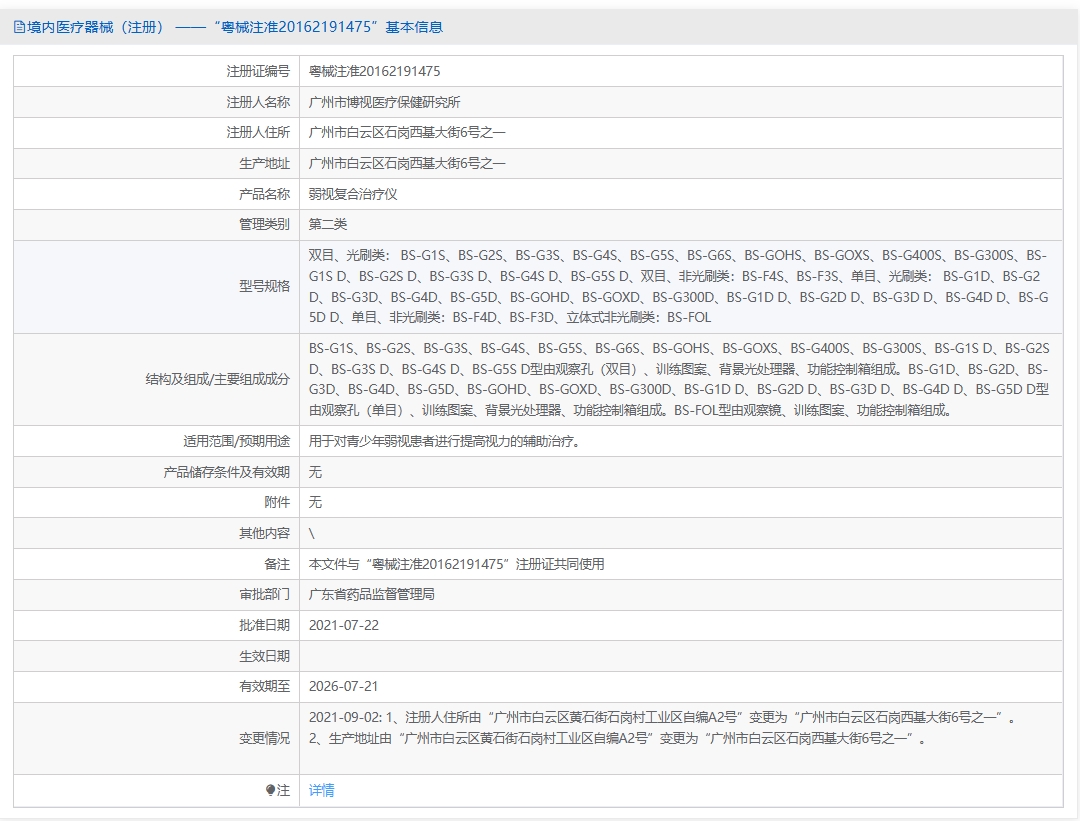
Task: Click the lightbulb icon beside 注
Action: [270, 791]
